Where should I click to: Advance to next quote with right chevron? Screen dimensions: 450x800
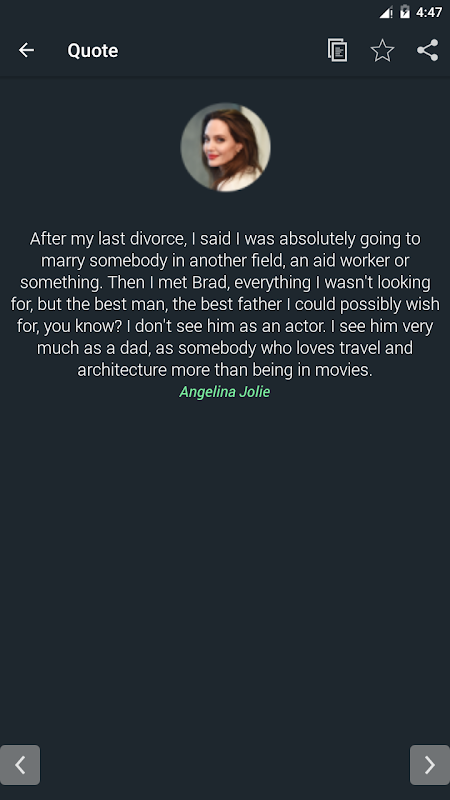(430, 765)
